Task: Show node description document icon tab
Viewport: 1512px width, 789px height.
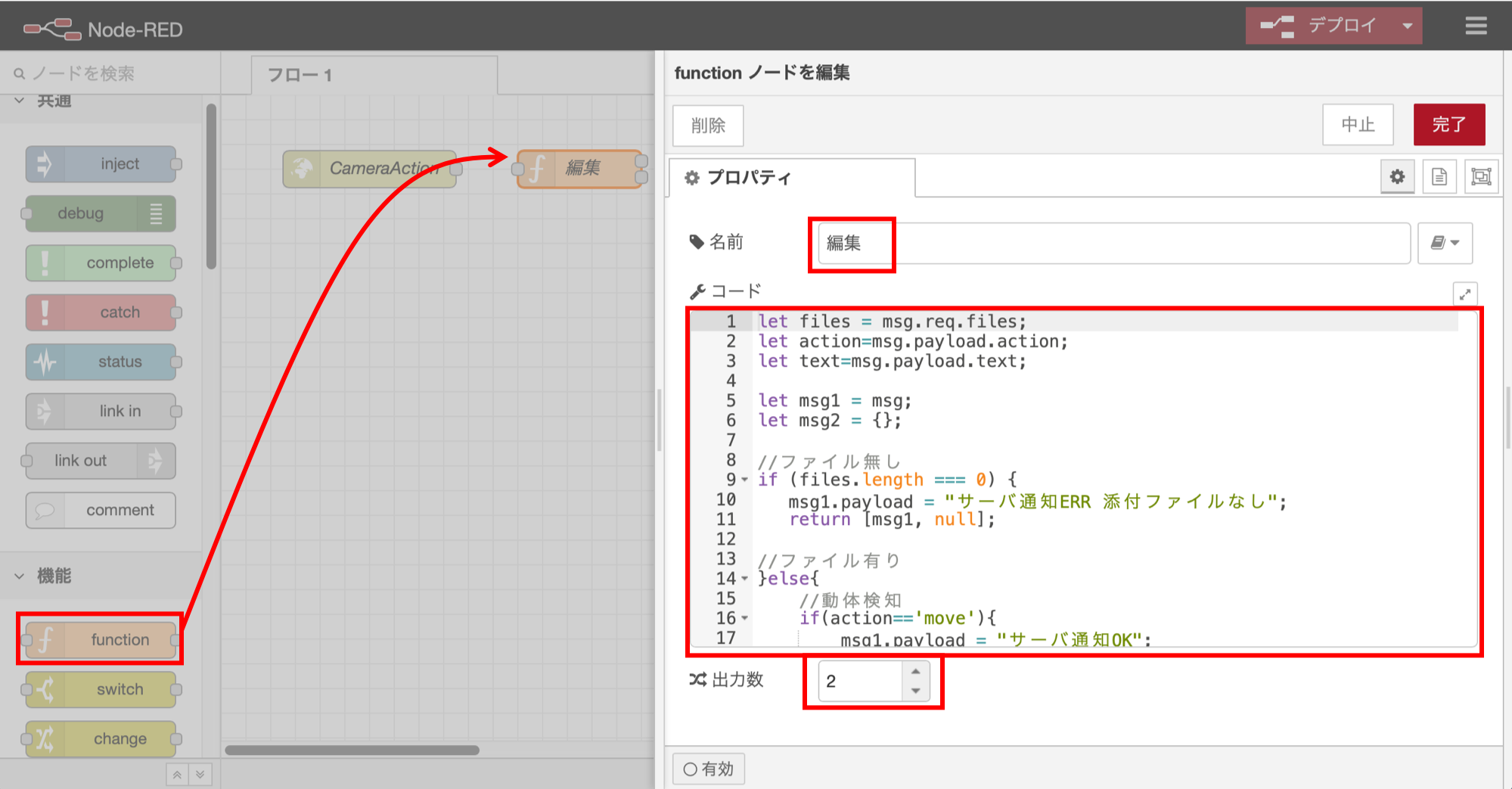Action: pyautogui.click(x=1439, y=177)
